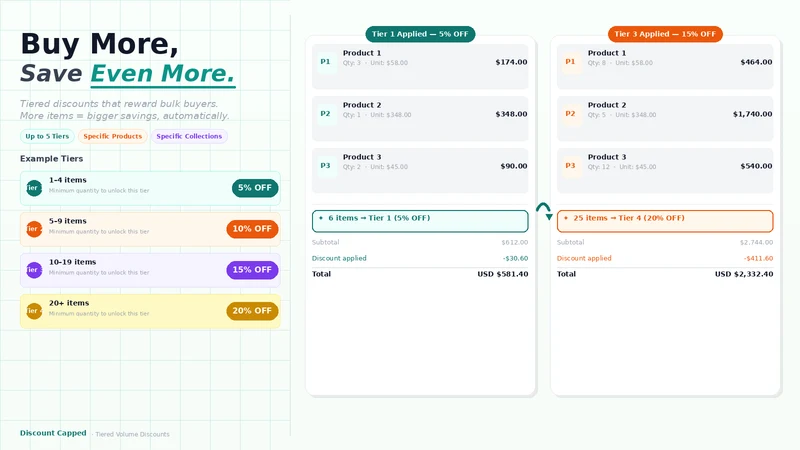
Task: Click the 20+ items tier label
Action: [x=69, y=303]
